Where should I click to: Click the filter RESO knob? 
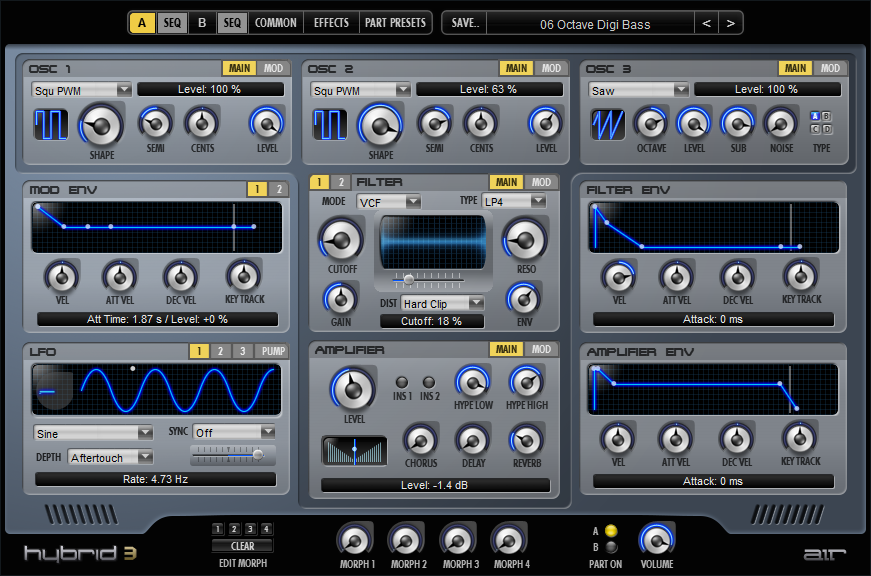coord(525,240)
